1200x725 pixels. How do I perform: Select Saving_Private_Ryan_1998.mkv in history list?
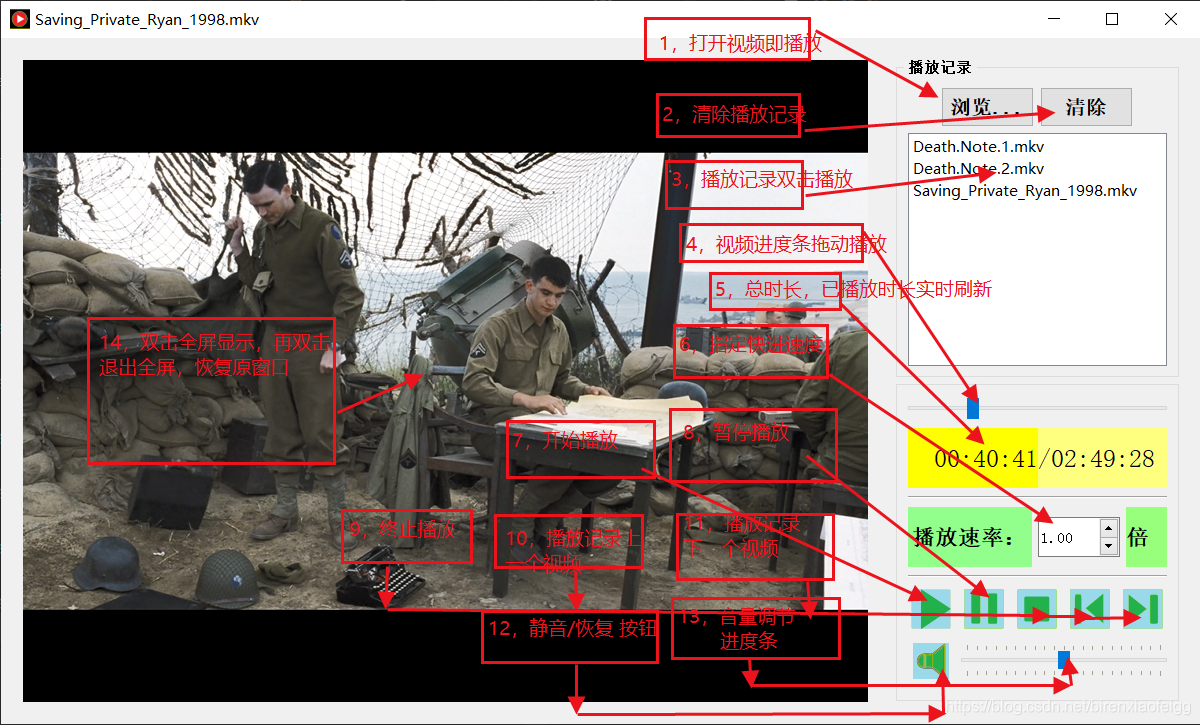[1025, 191]
